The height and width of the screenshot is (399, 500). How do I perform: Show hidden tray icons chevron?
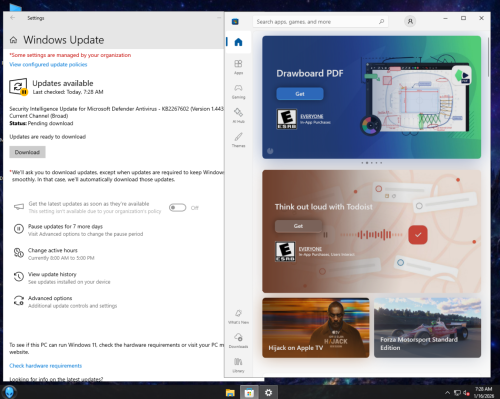tap(447, 393)
